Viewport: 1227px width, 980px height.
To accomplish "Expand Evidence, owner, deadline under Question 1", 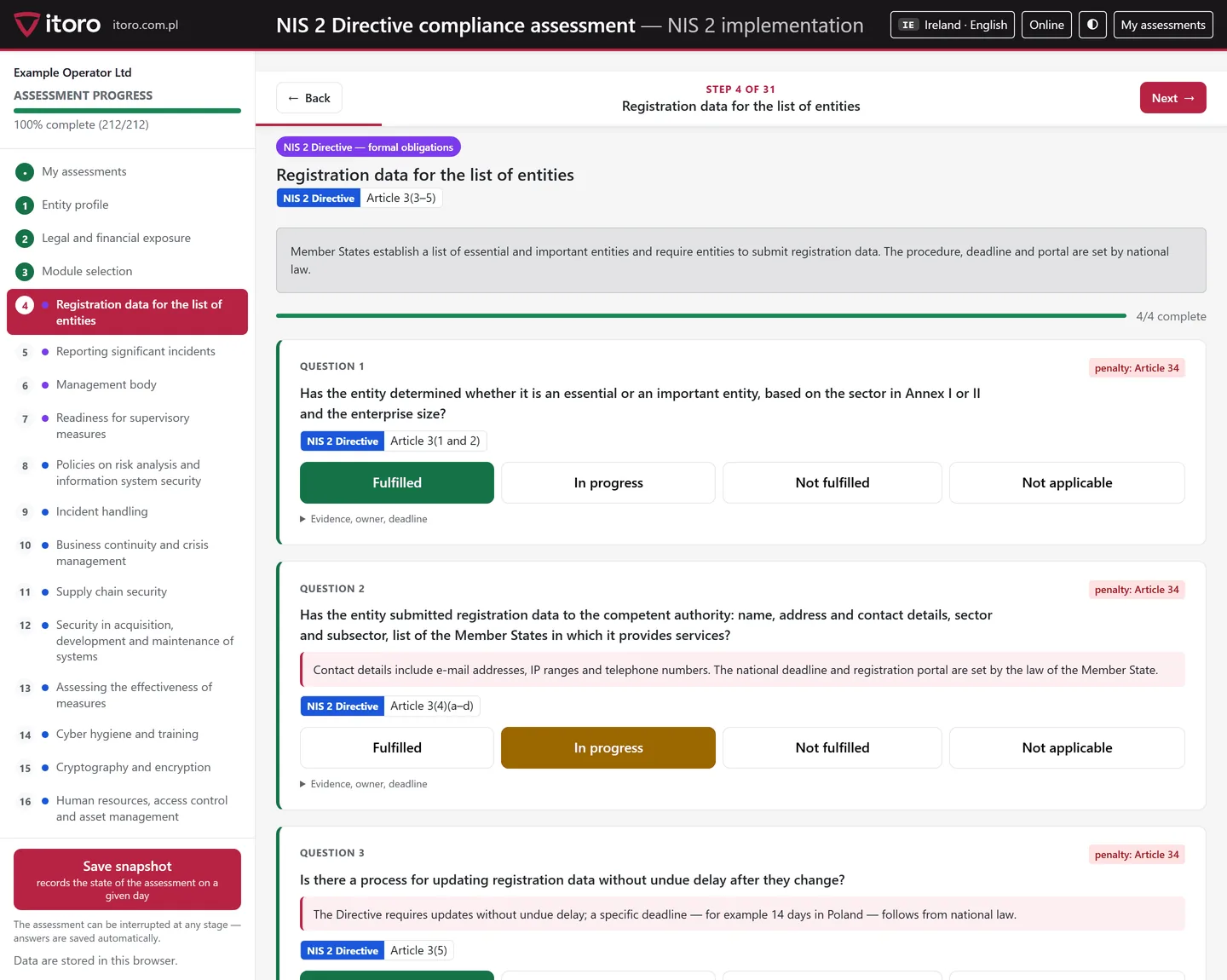I will coord(364,519).
